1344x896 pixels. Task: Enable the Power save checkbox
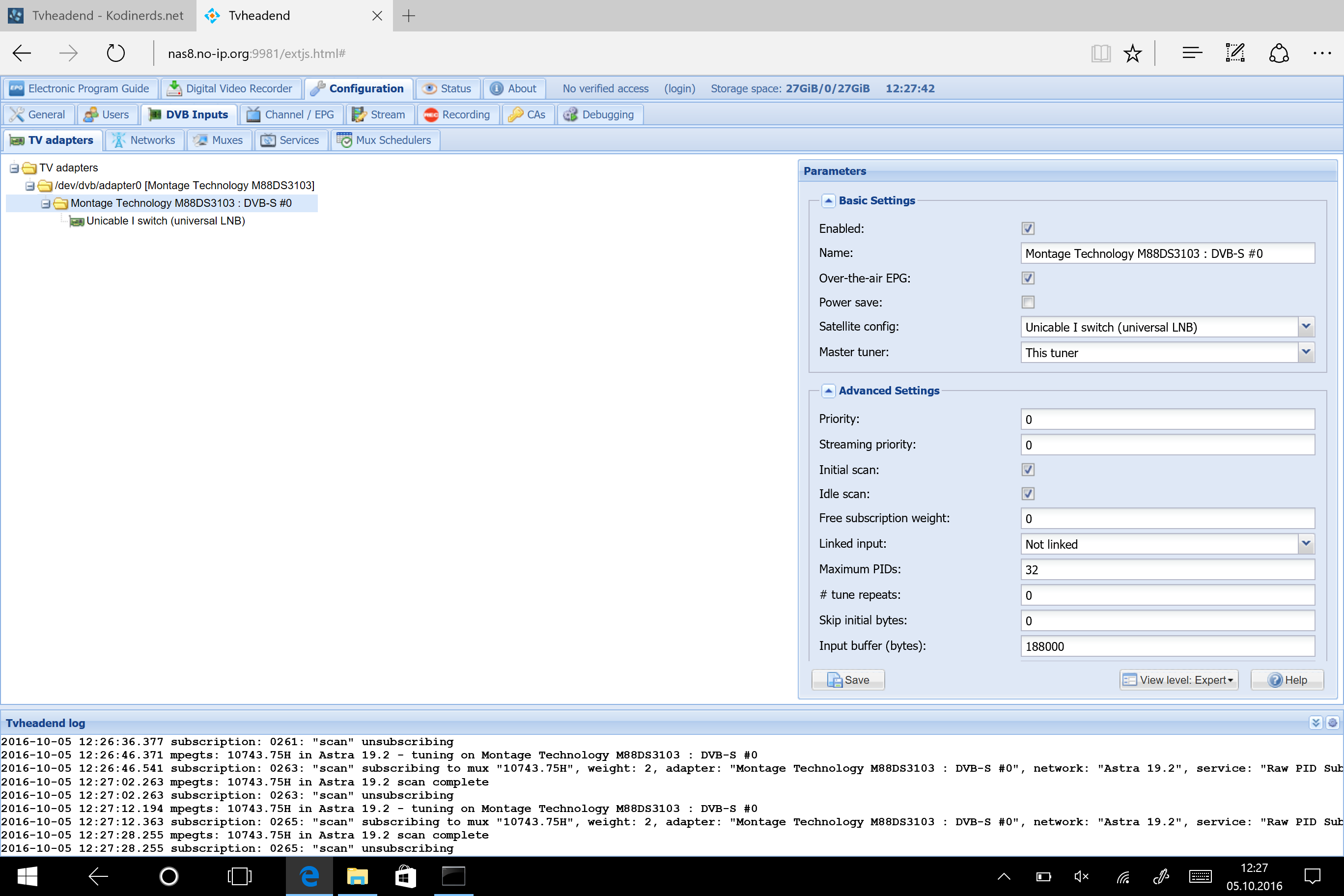[1028, 302]
